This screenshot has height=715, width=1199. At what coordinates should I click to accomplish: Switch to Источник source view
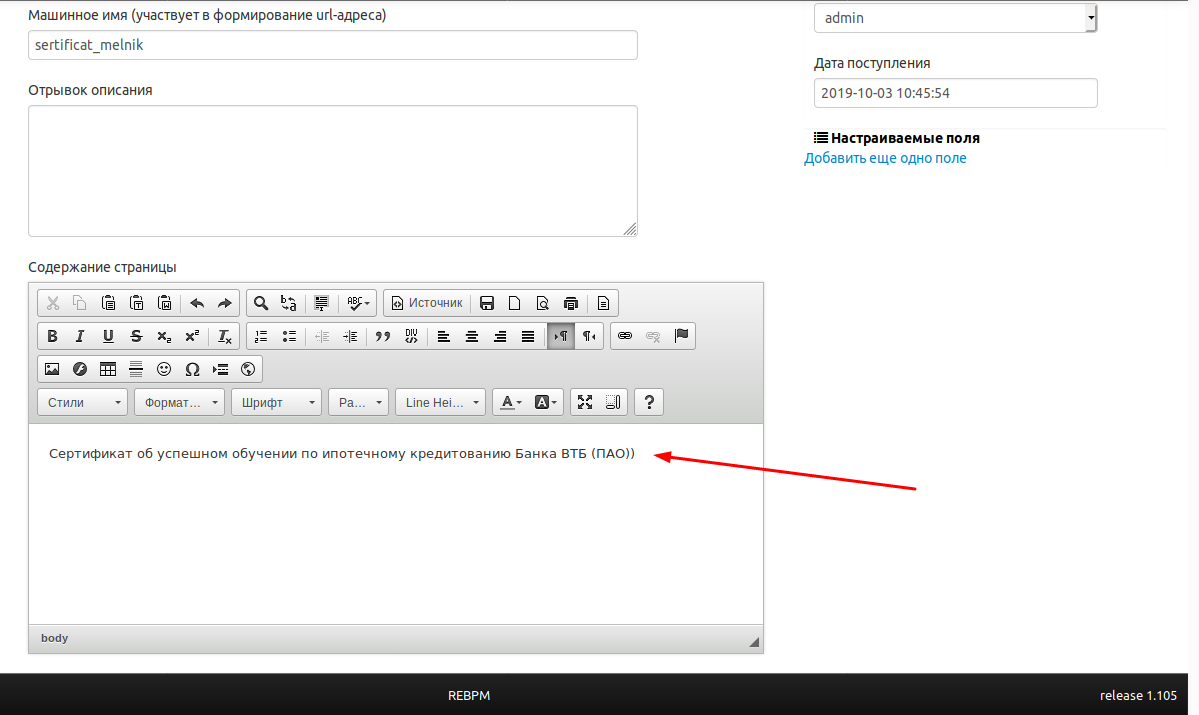pos(427,303)
